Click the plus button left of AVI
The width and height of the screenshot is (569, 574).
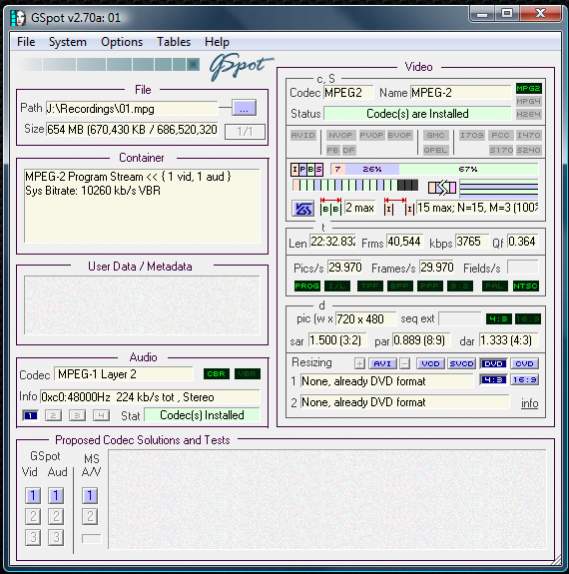(360, 364)
